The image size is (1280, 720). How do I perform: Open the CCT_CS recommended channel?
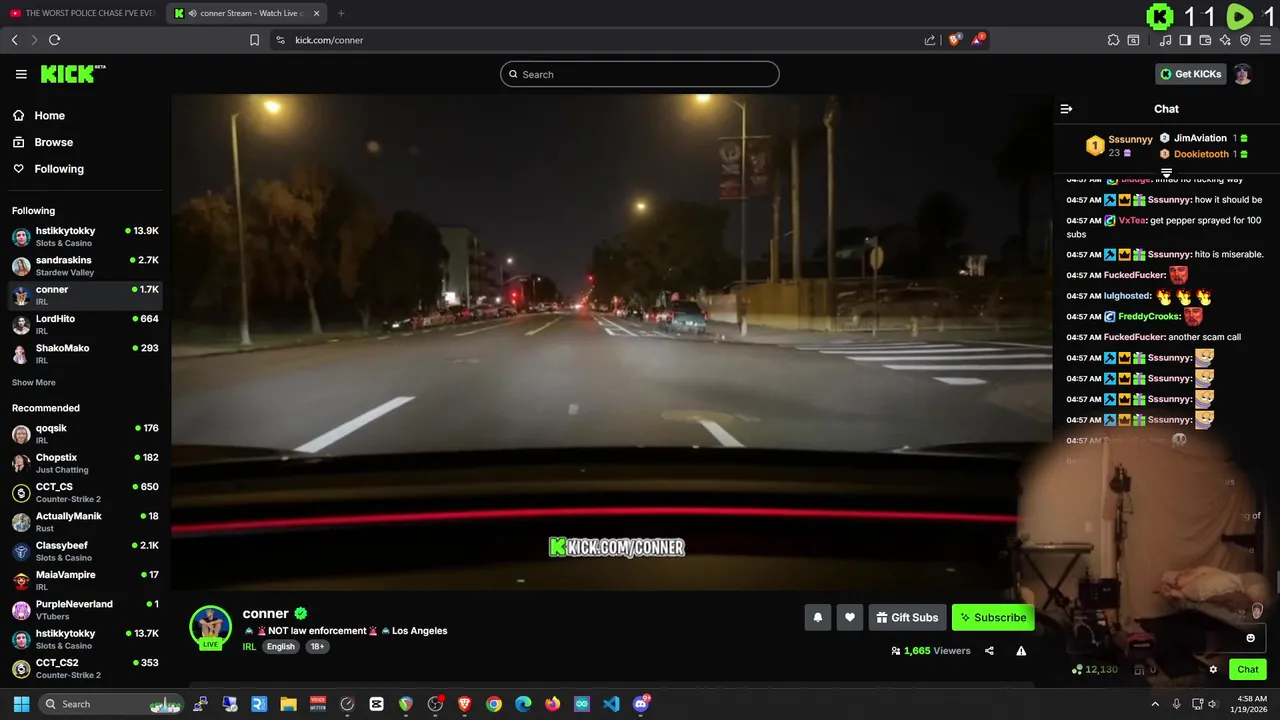(x=85, y=492)
